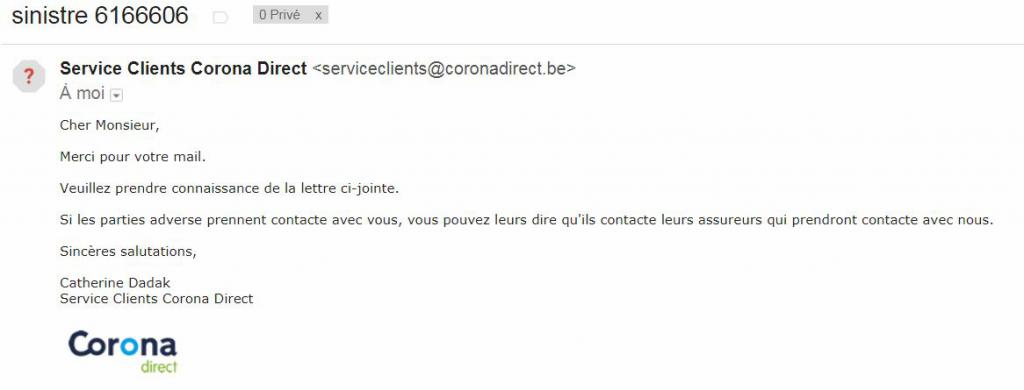Click the À moi recipient text
1024x390 pixels.
pyautogui.click(x=82, y=93)
